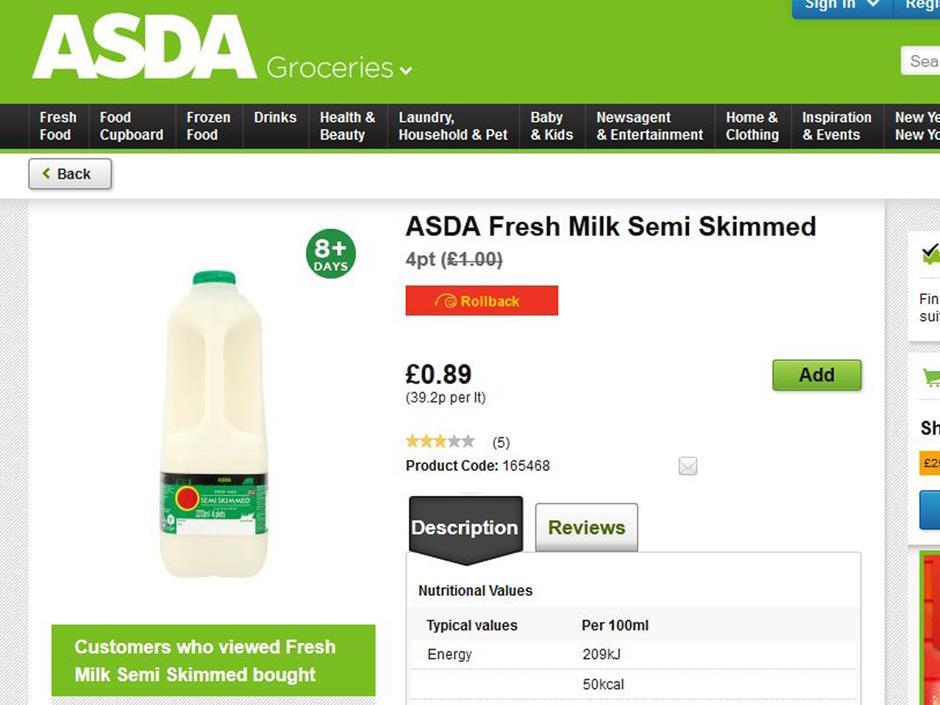Click the 8+ Days freshness badge
940x705 pixels.
point(330,254)
